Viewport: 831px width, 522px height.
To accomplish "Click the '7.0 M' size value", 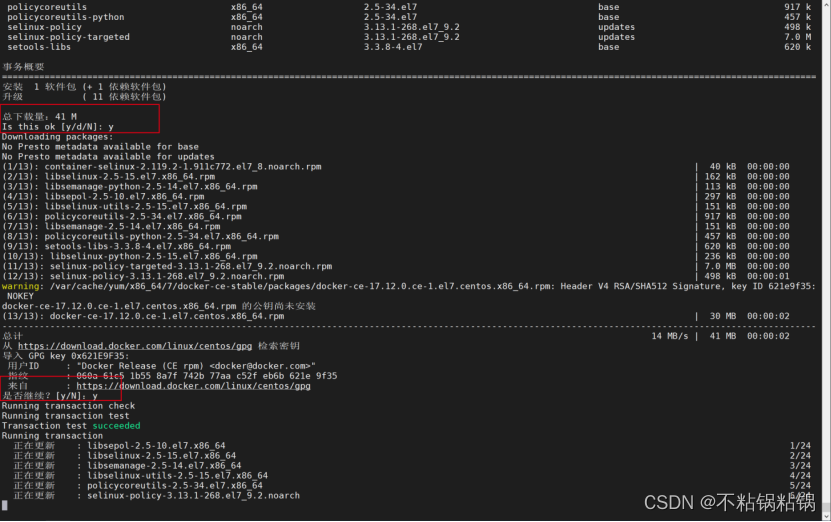I will click(798, 37).
